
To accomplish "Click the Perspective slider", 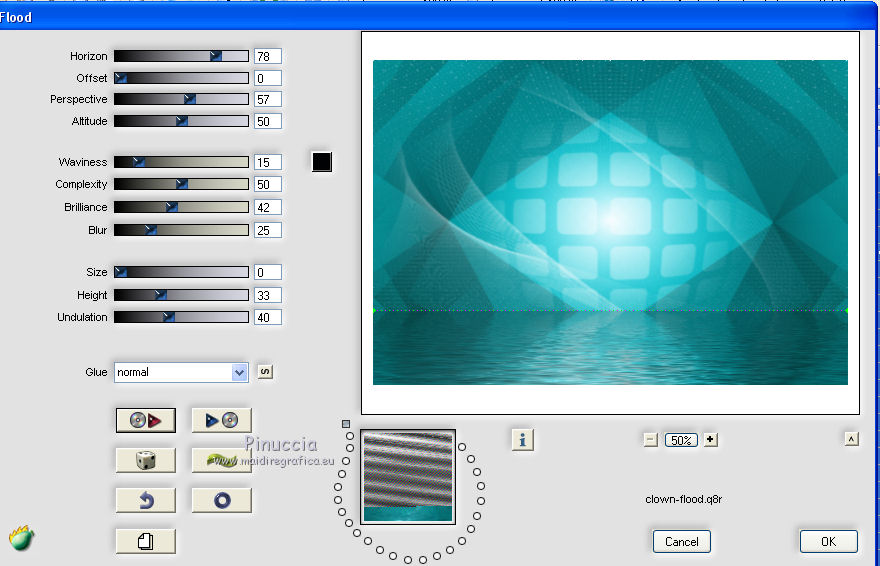I will pos(181,99).
